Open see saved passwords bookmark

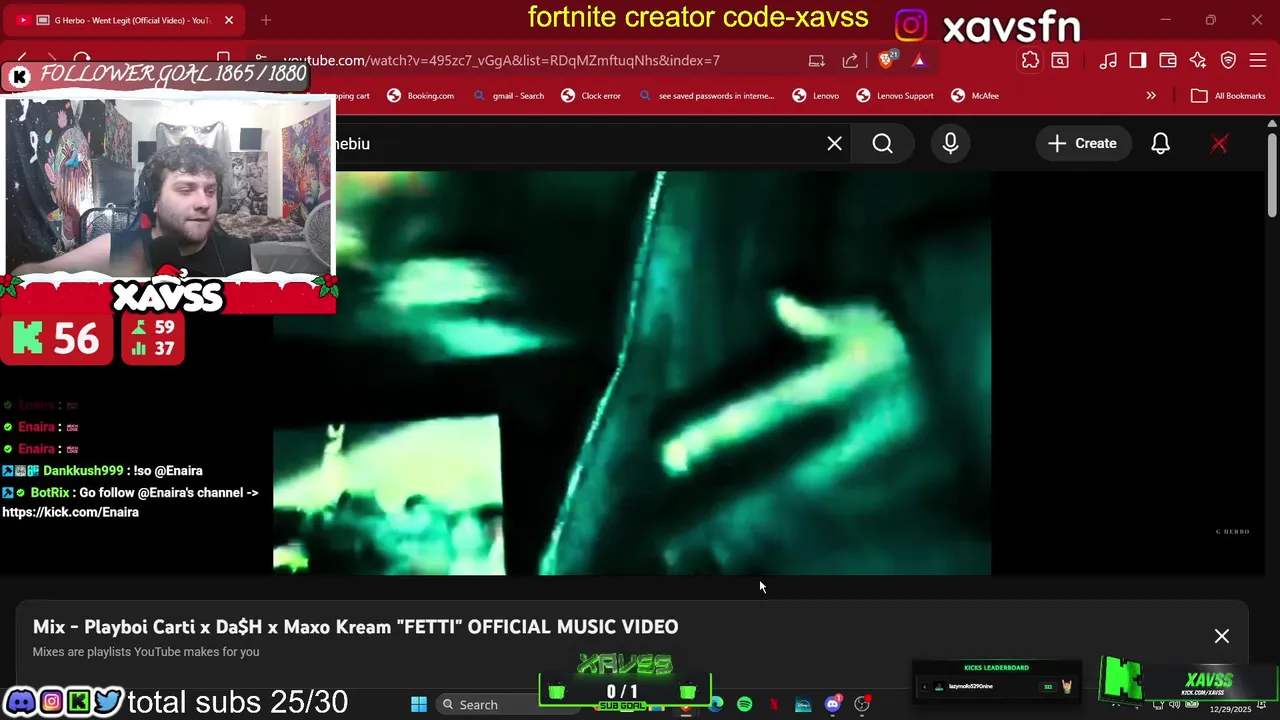point(707,96)
